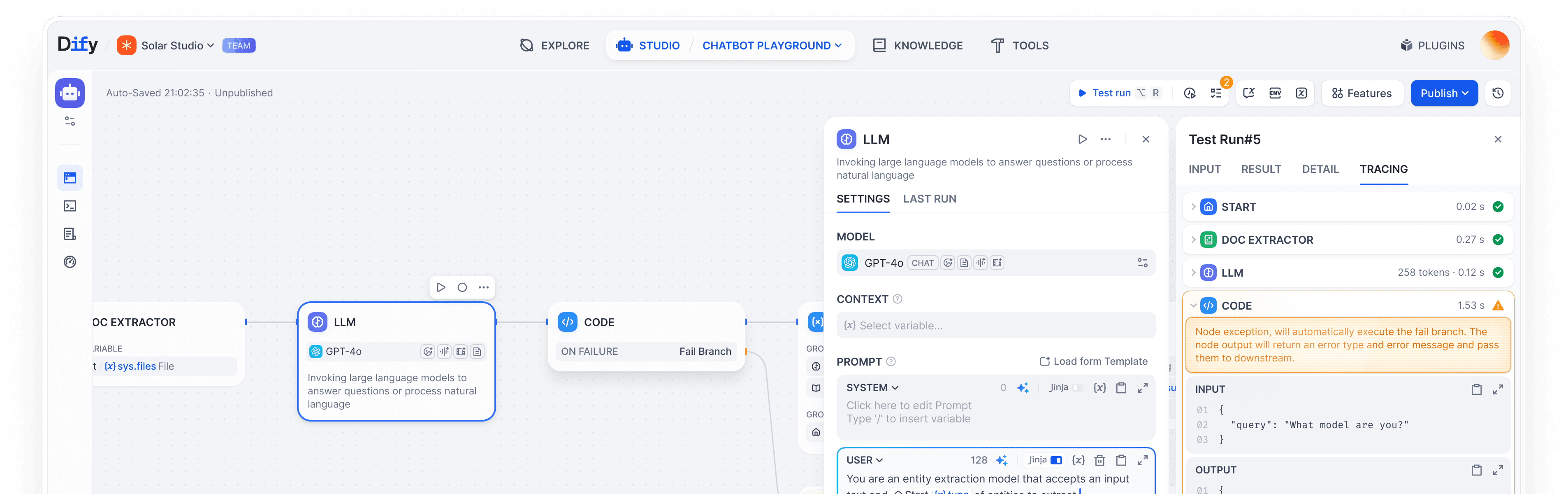The image size is (1568, 494).
Task: Run the LLM node with play icon on canvas
Action: [x=441, y=287]
